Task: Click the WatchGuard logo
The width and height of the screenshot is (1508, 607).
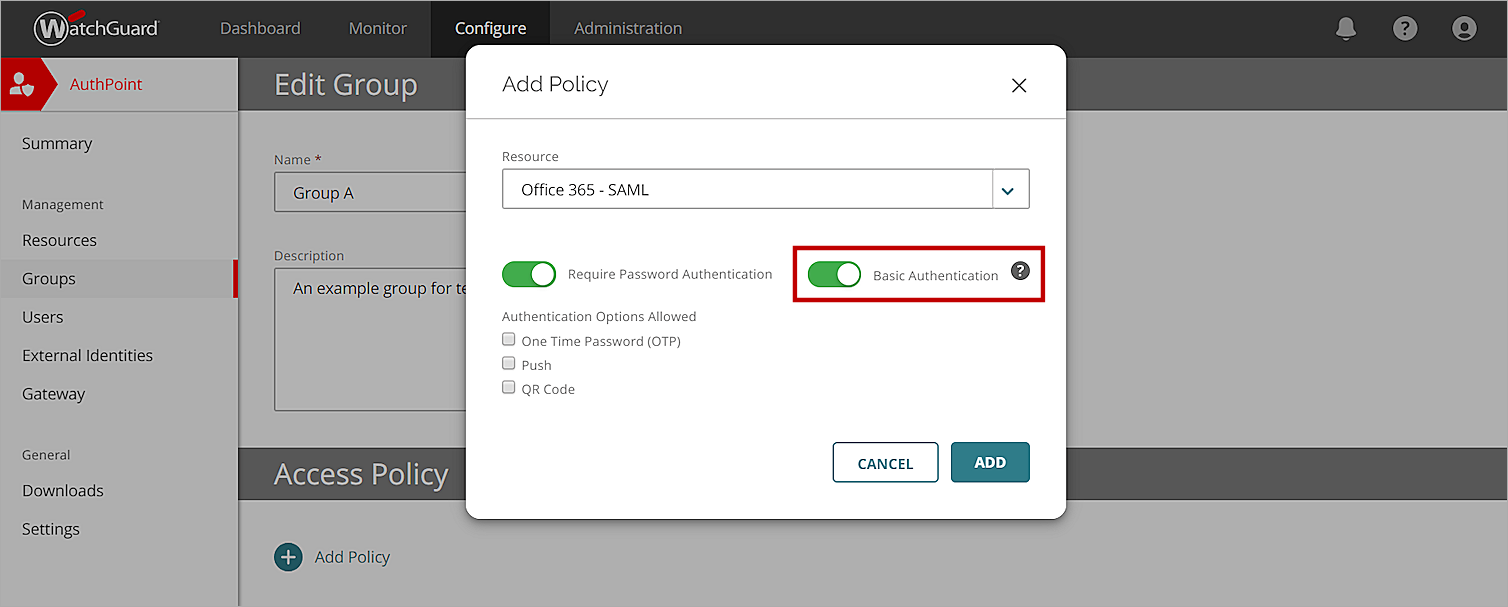Action: 97,28
